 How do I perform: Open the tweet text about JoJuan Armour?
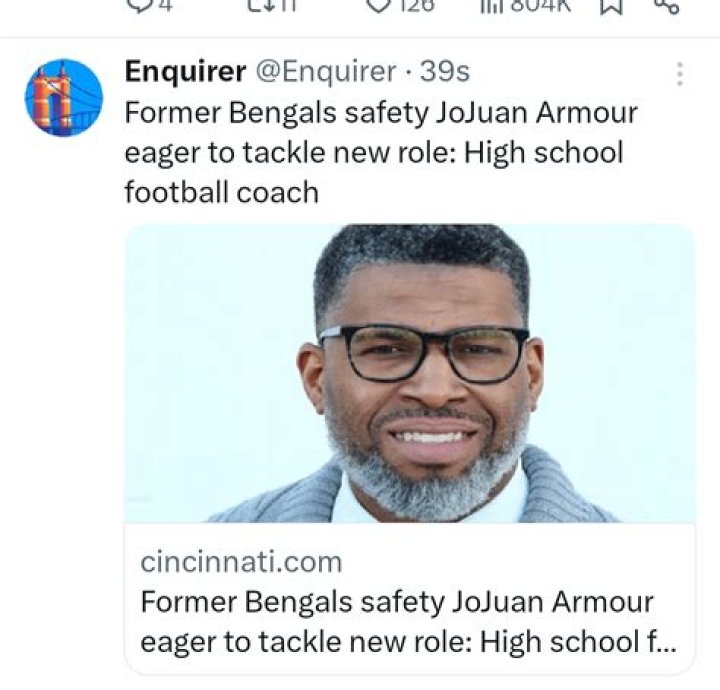coord(380,151)
